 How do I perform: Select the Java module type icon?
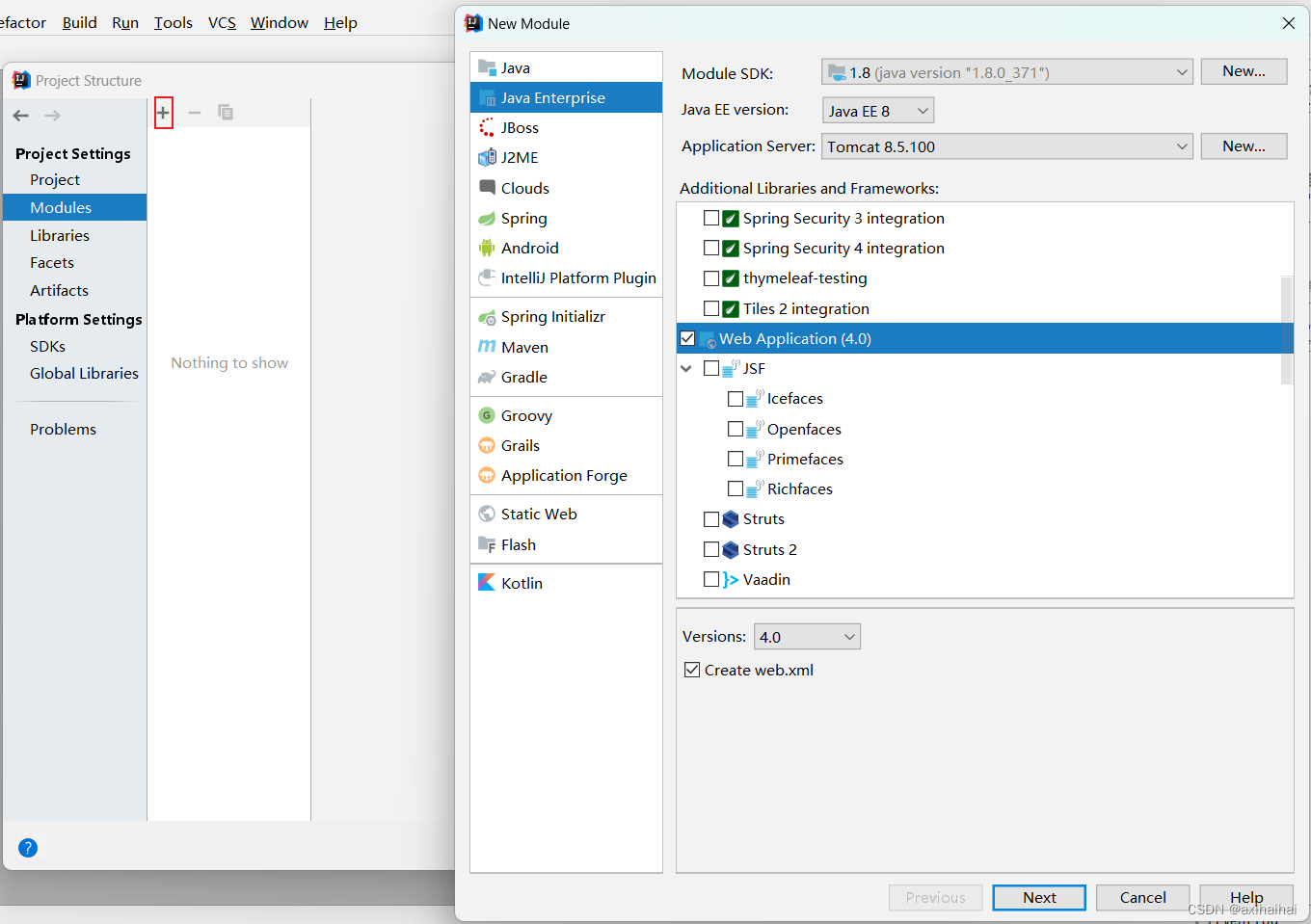pyautogui.click(x=487, y=67)
